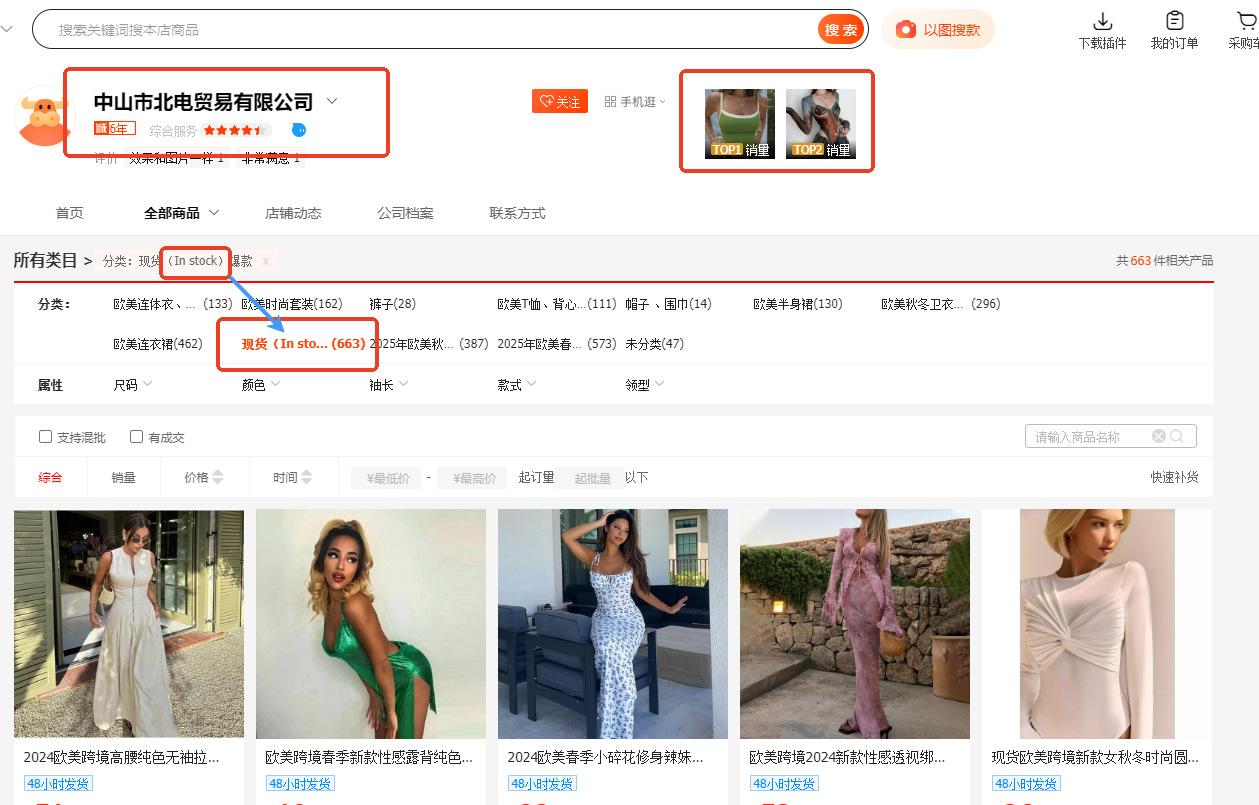Click the mobile browse grid icon

tap(611, 102)
